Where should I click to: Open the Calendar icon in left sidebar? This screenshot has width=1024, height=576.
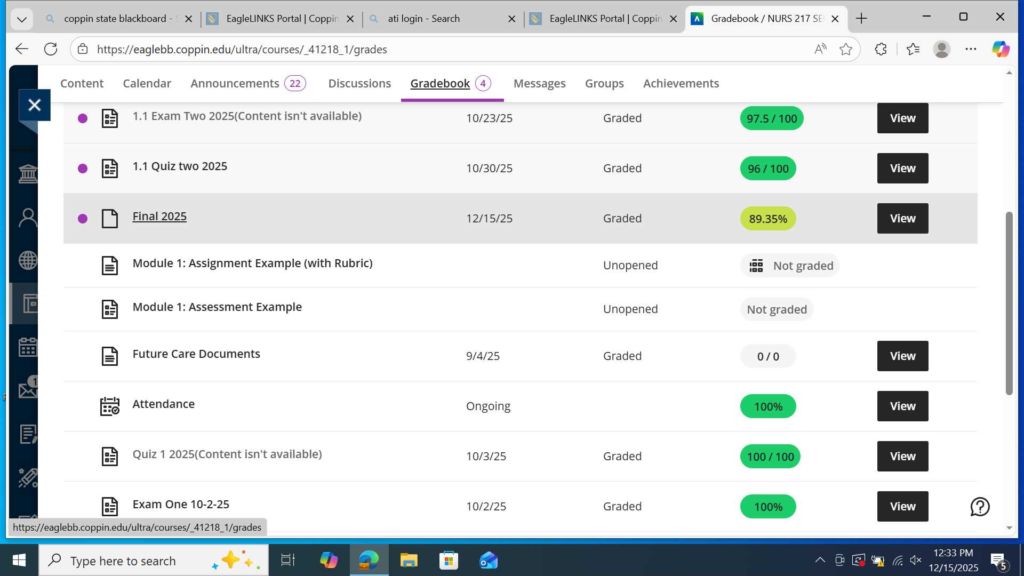point(28,347)
